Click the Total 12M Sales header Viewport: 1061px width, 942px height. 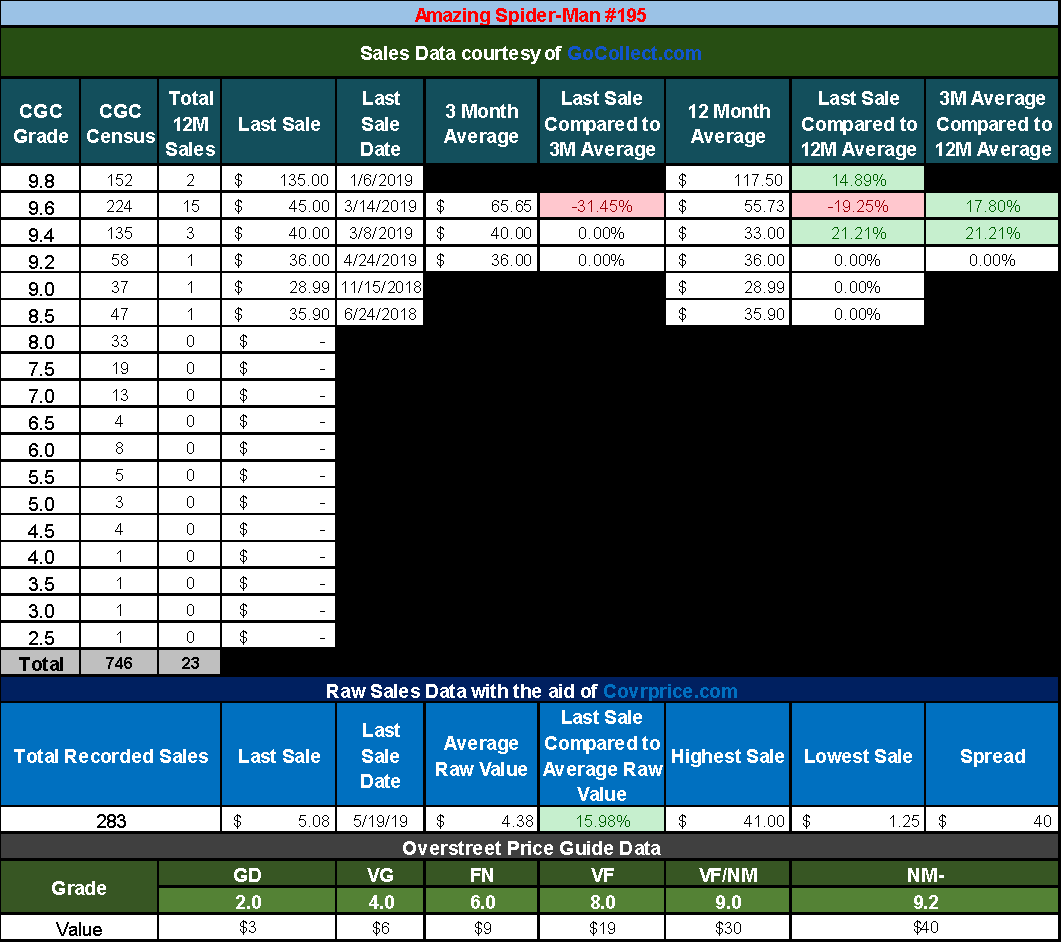[x=190, y=122]
